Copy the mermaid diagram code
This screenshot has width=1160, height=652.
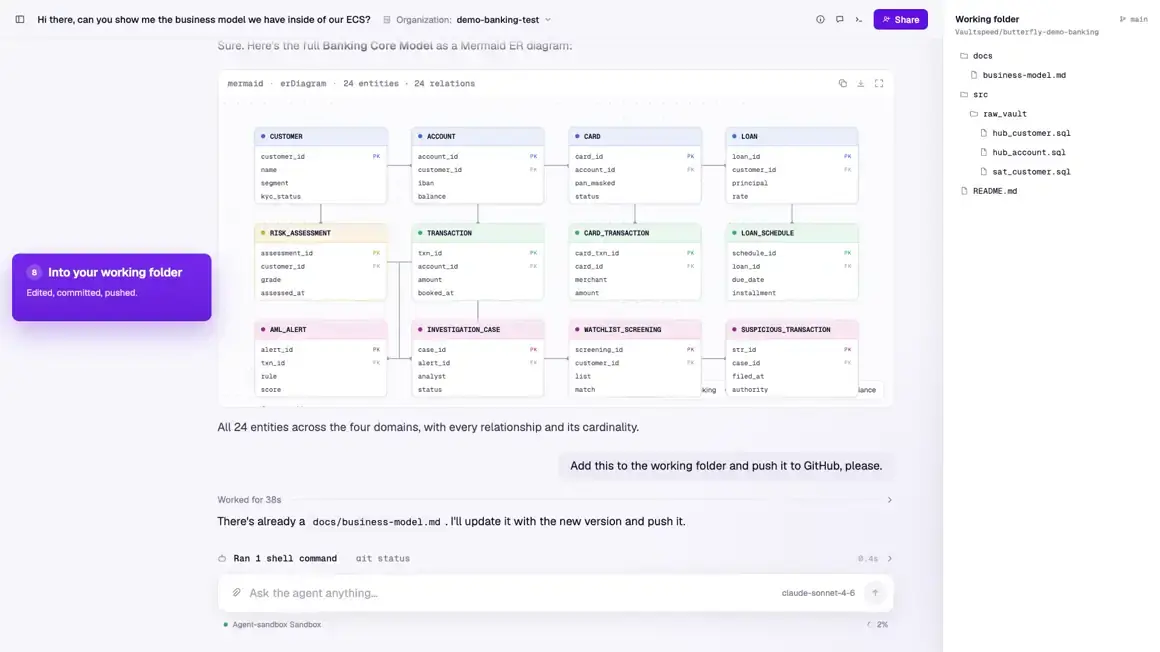tap(843, 84)
